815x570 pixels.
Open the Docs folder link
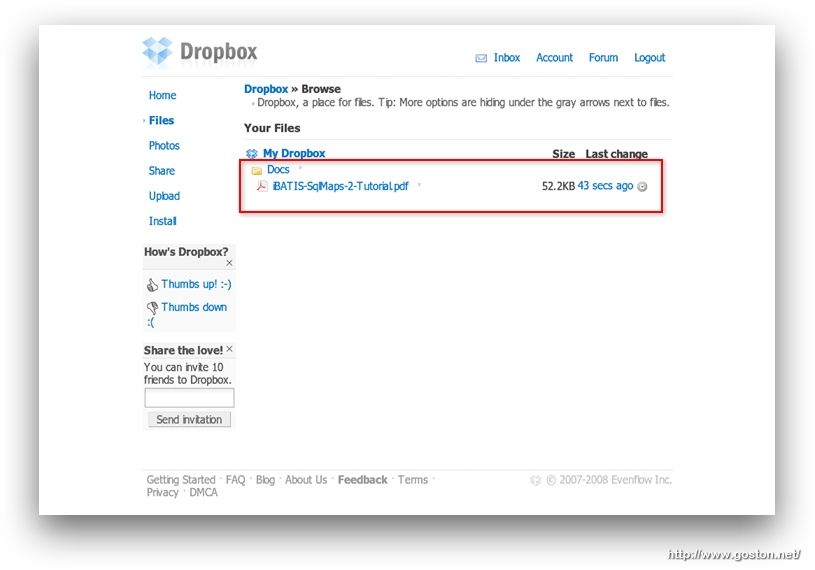(278, 169)
